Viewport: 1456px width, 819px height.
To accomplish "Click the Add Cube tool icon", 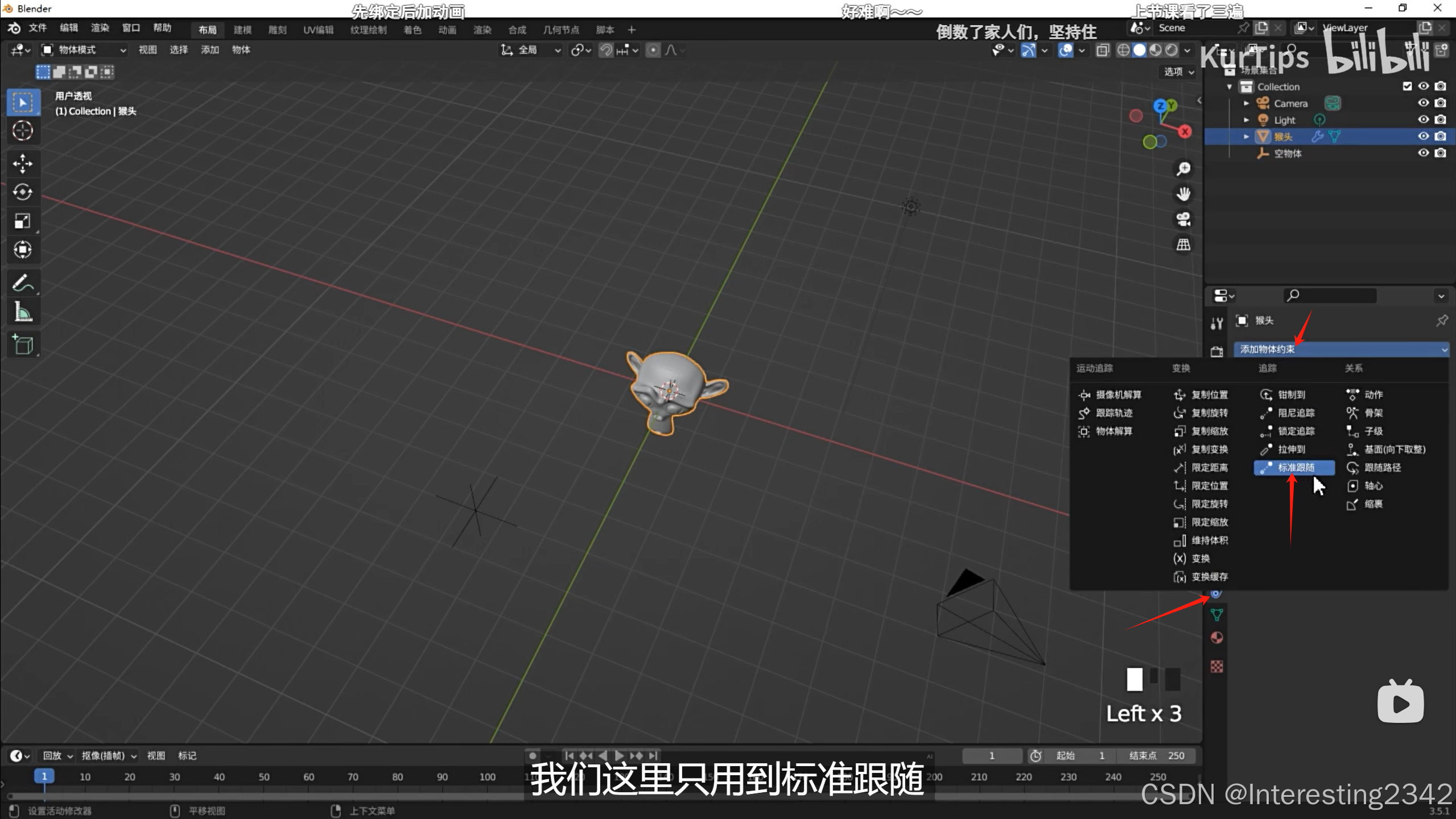I will pyautogui.click(x=23, y=345).
